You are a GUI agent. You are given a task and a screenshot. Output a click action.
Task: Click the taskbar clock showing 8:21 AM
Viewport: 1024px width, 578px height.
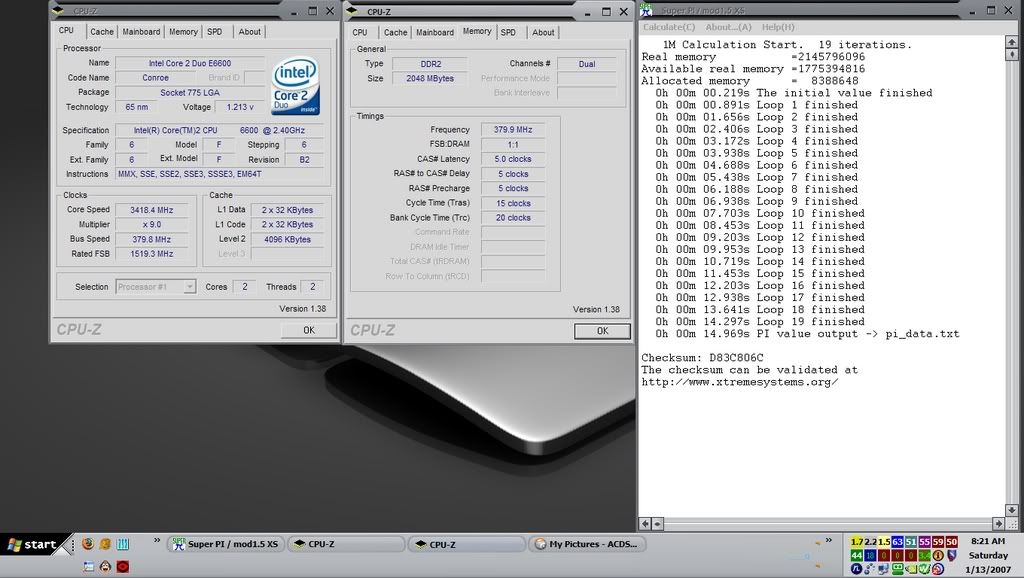pyautogui.click(x=988, y=541)
